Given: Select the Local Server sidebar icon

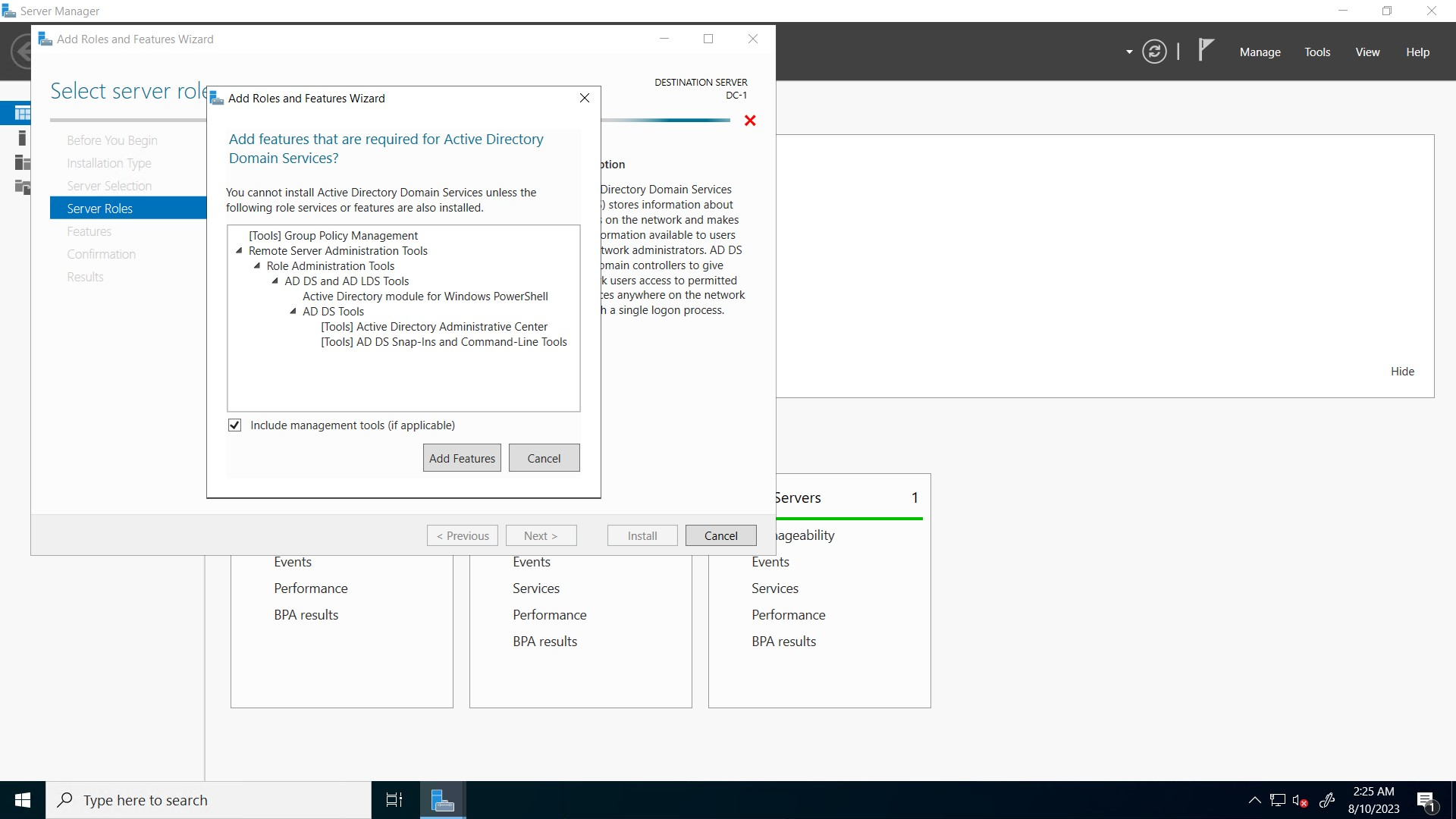Looking at the screenshot, I should click(22, 138).
